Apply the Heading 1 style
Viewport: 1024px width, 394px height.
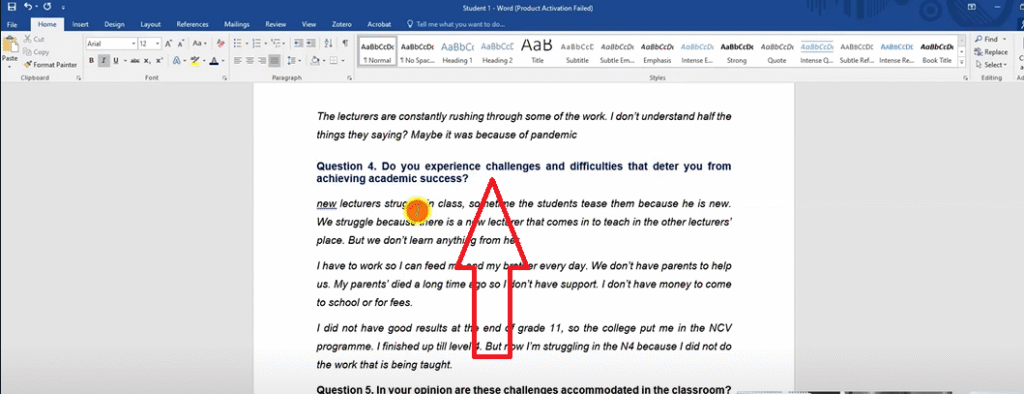pos(457,52)
